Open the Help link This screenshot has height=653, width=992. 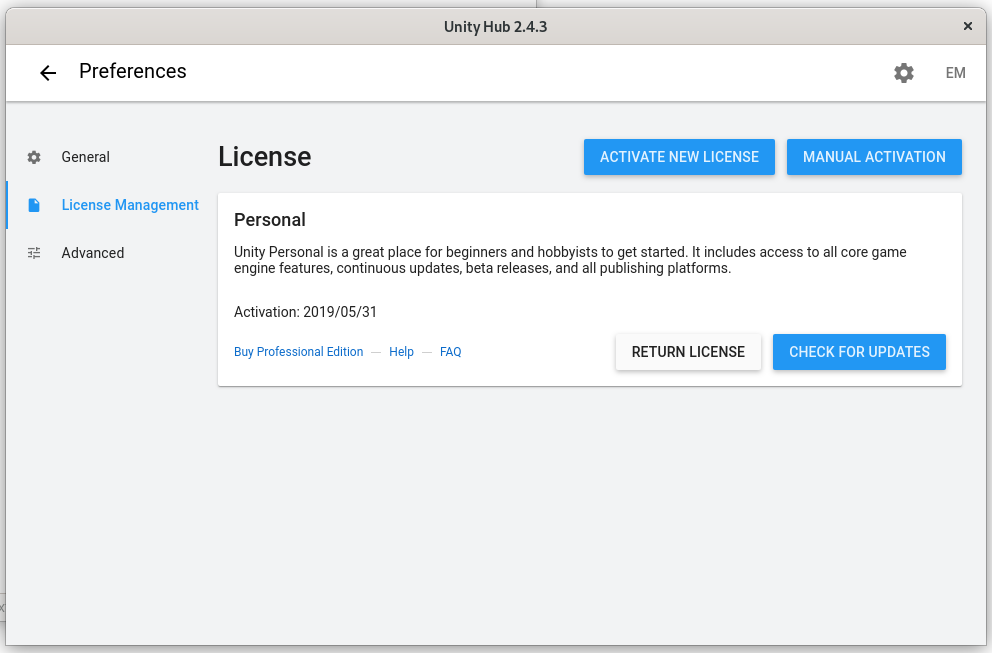click(x=401, y=352)
